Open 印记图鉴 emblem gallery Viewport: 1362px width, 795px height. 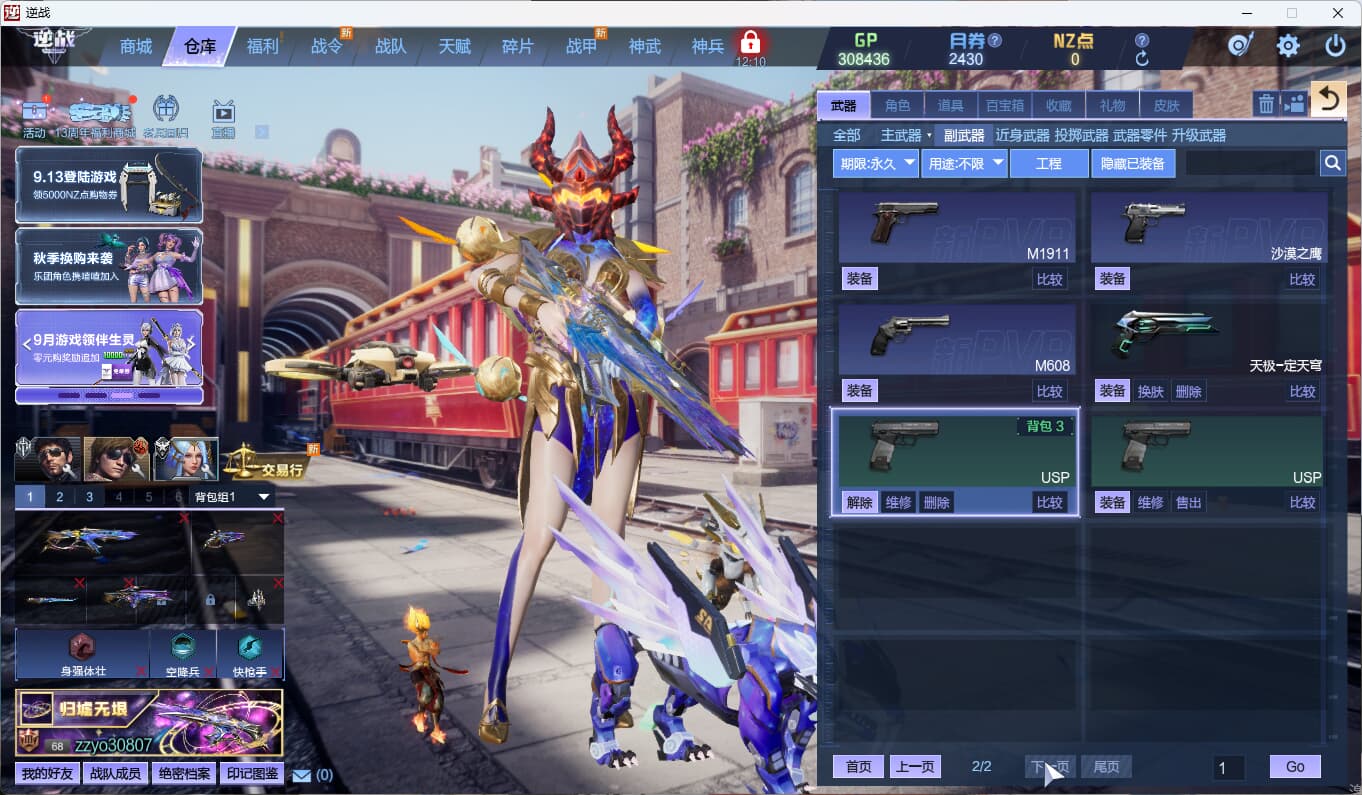click(252, 774)
